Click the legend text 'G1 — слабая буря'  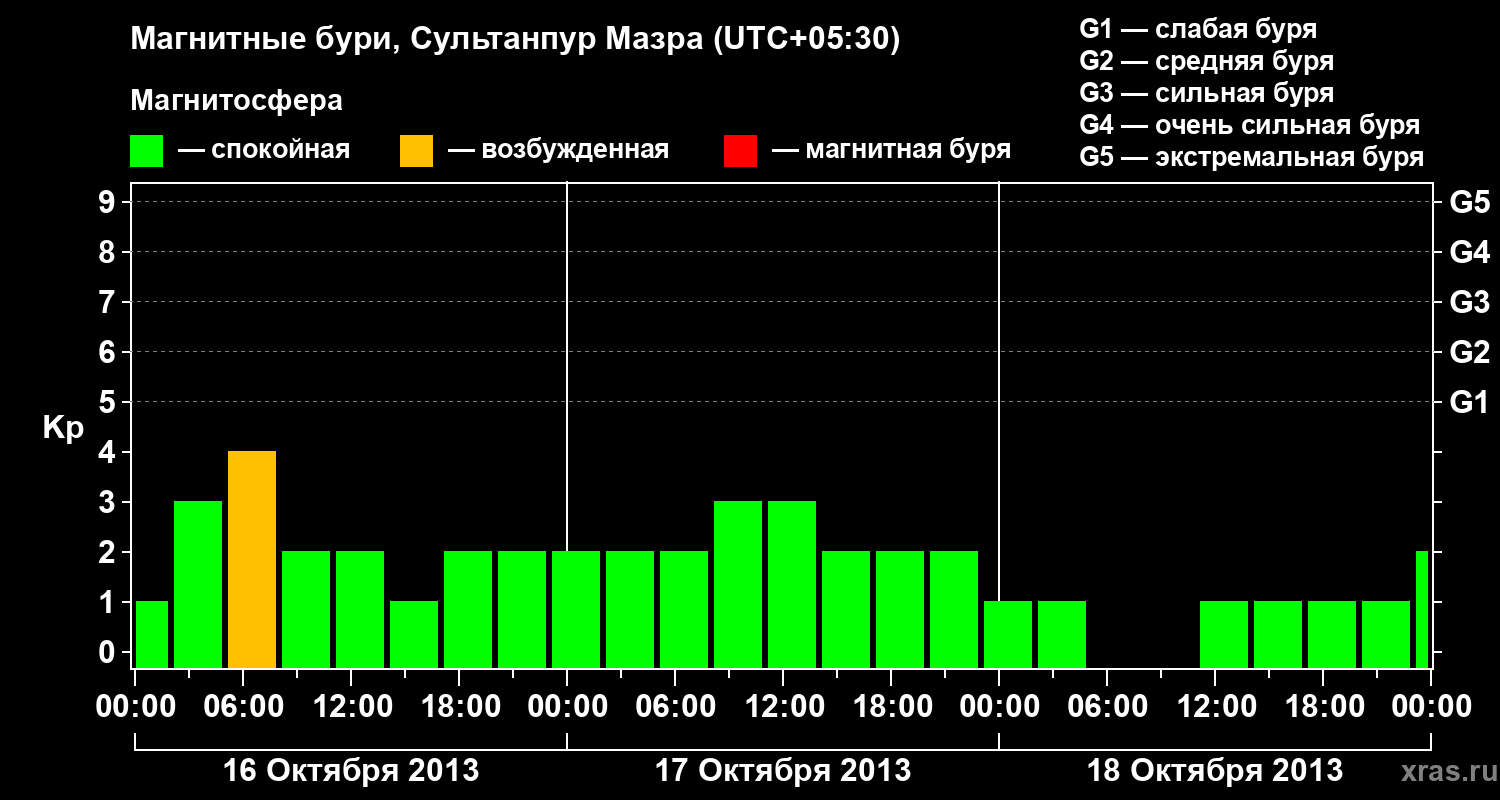coord(1199,29)
